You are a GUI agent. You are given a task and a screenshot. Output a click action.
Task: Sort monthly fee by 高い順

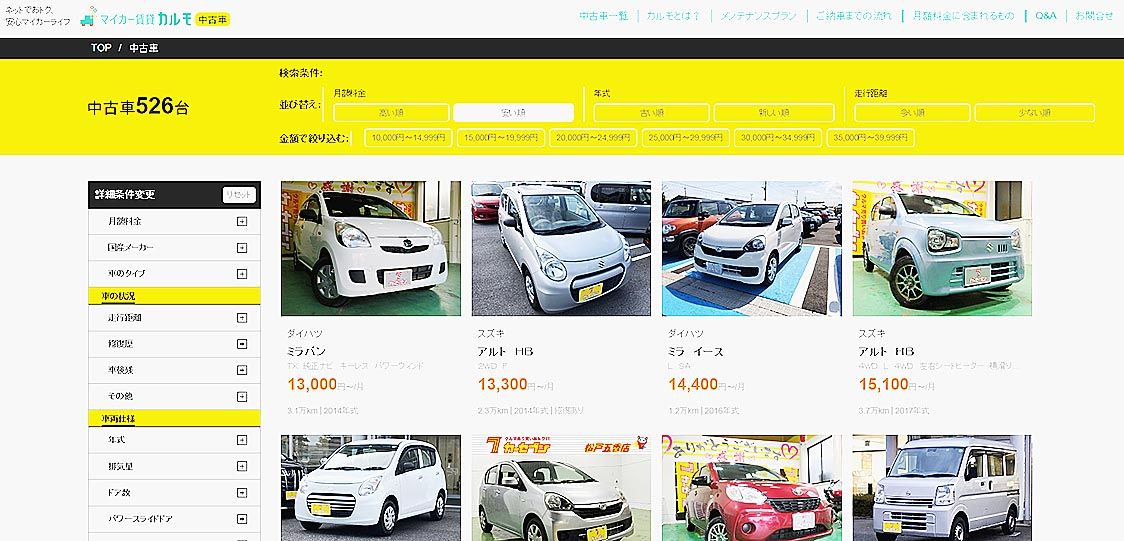coord(391,112)
